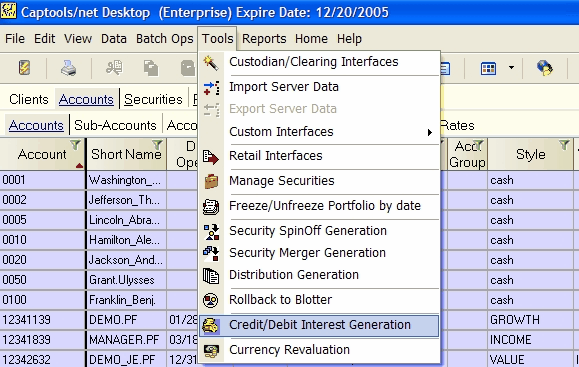The height and width of the screenshot is (367, 579).
Task: Sort by the Short Name column header
Action: click(x=126, y=154)
